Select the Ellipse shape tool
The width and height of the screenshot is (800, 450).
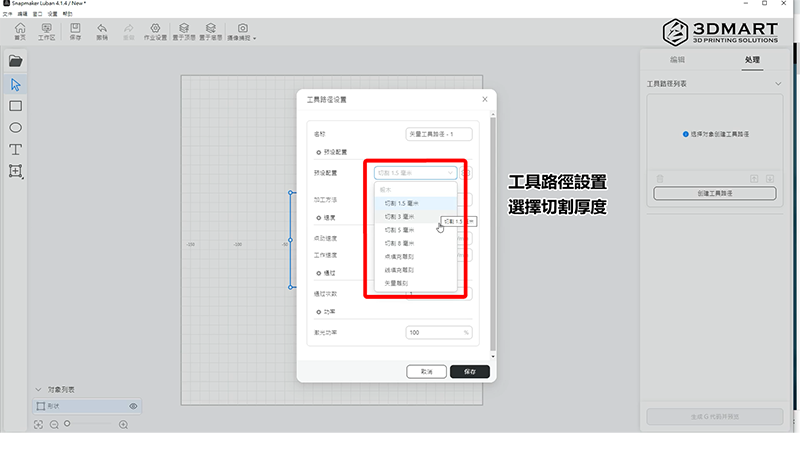point(16,128)
